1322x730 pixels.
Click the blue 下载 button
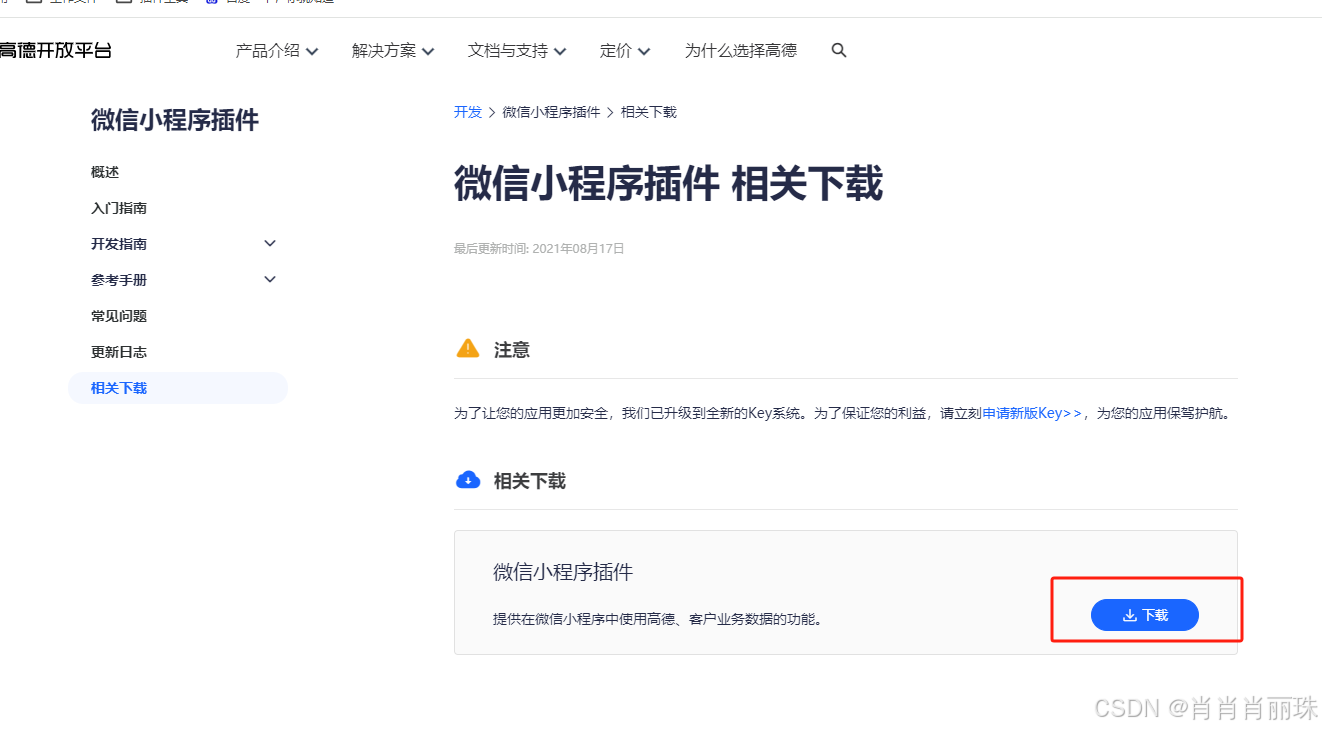coord(1145,615)
